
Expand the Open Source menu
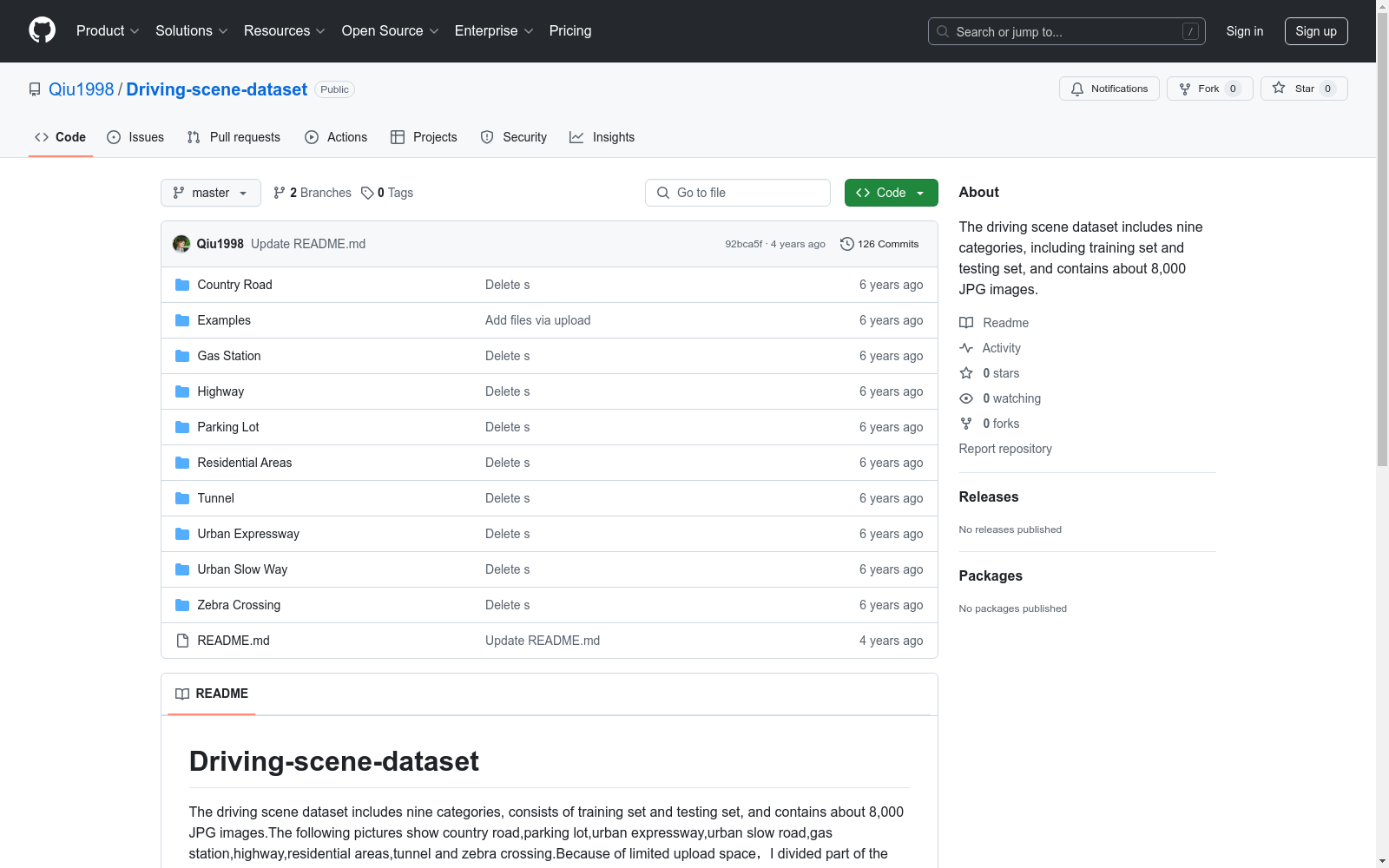click(390, 31)
